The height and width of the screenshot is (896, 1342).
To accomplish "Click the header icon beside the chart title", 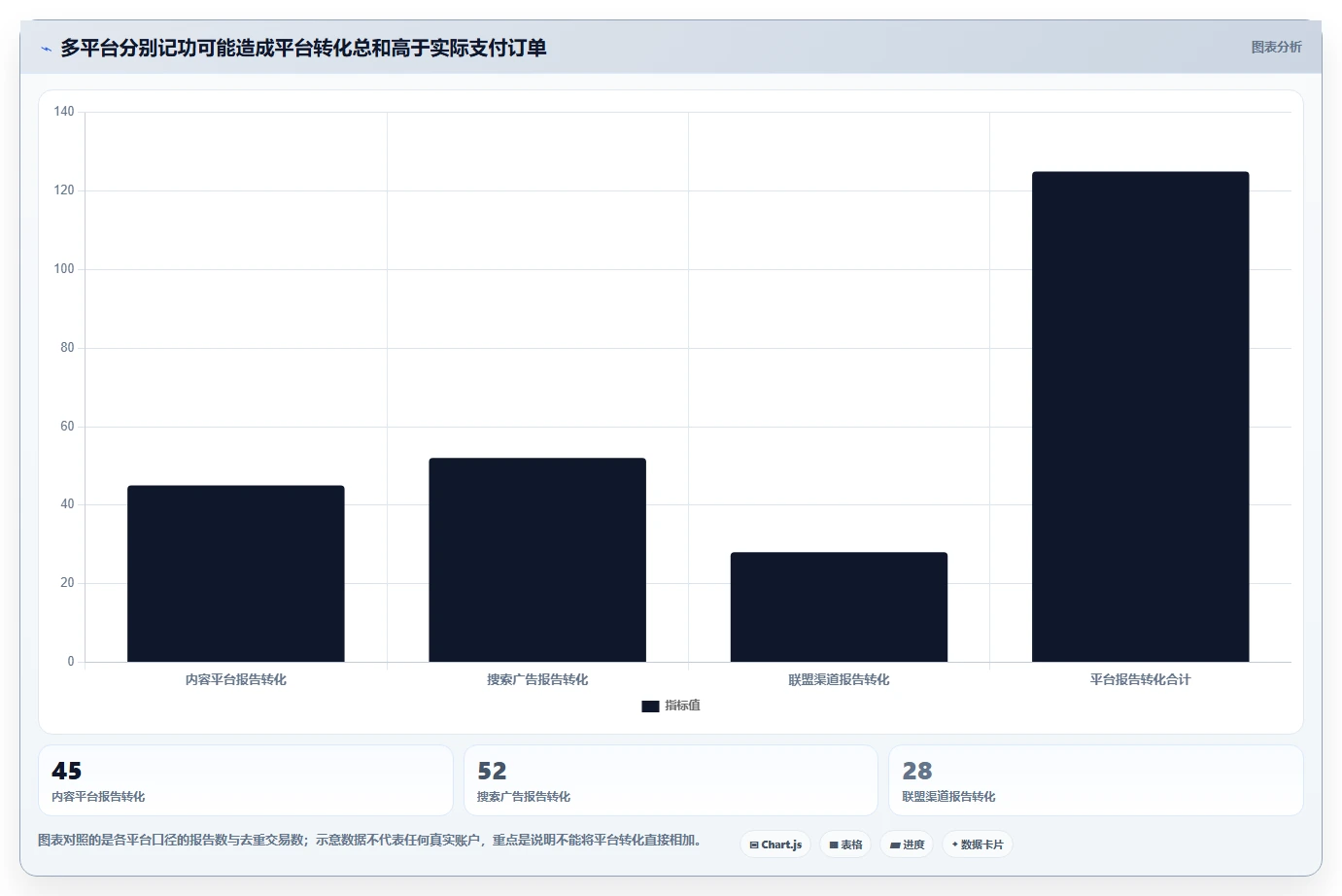I will (x=46, y=49).
